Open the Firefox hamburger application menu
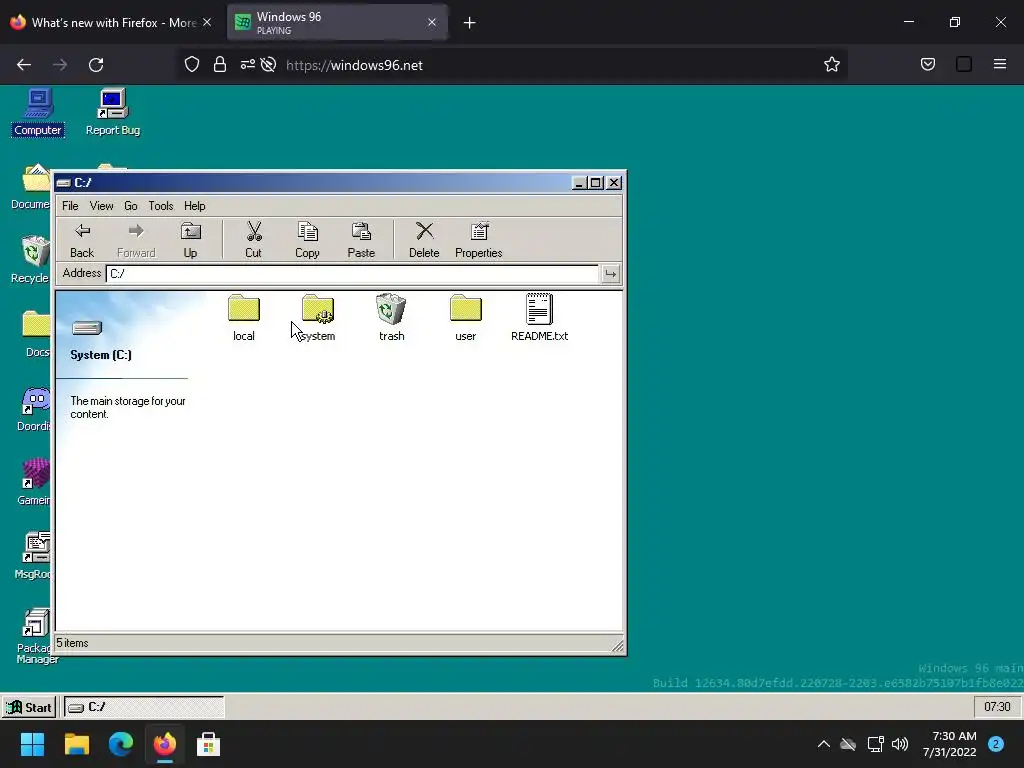The image size is (1024, 768). [1000, 64]
